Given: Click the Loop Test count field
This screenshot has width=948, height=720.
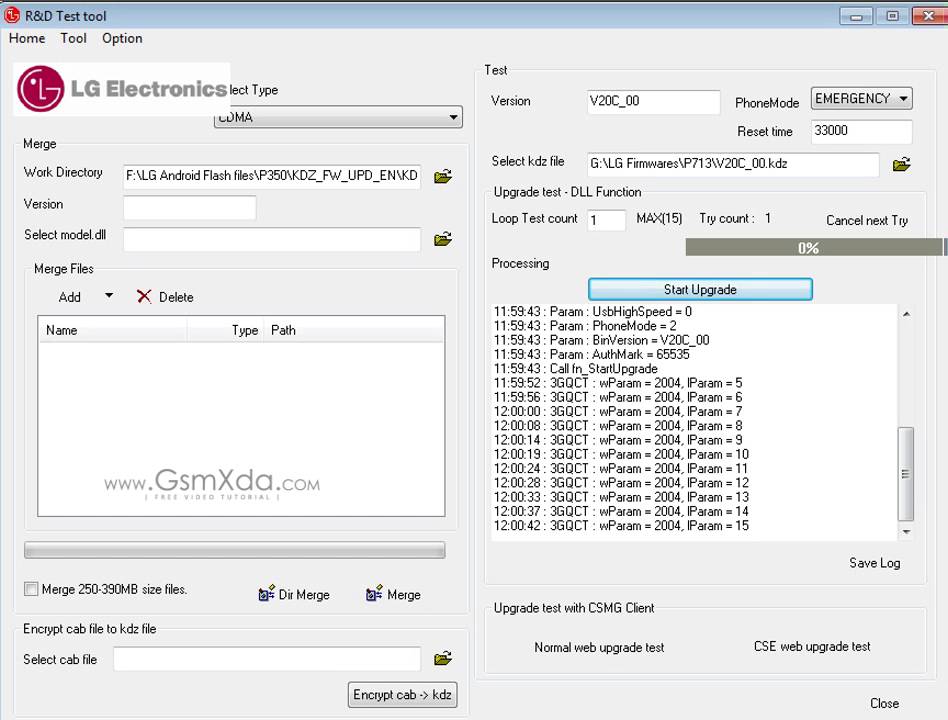Looking at the screenshot, I should click(x=606, y=220).
